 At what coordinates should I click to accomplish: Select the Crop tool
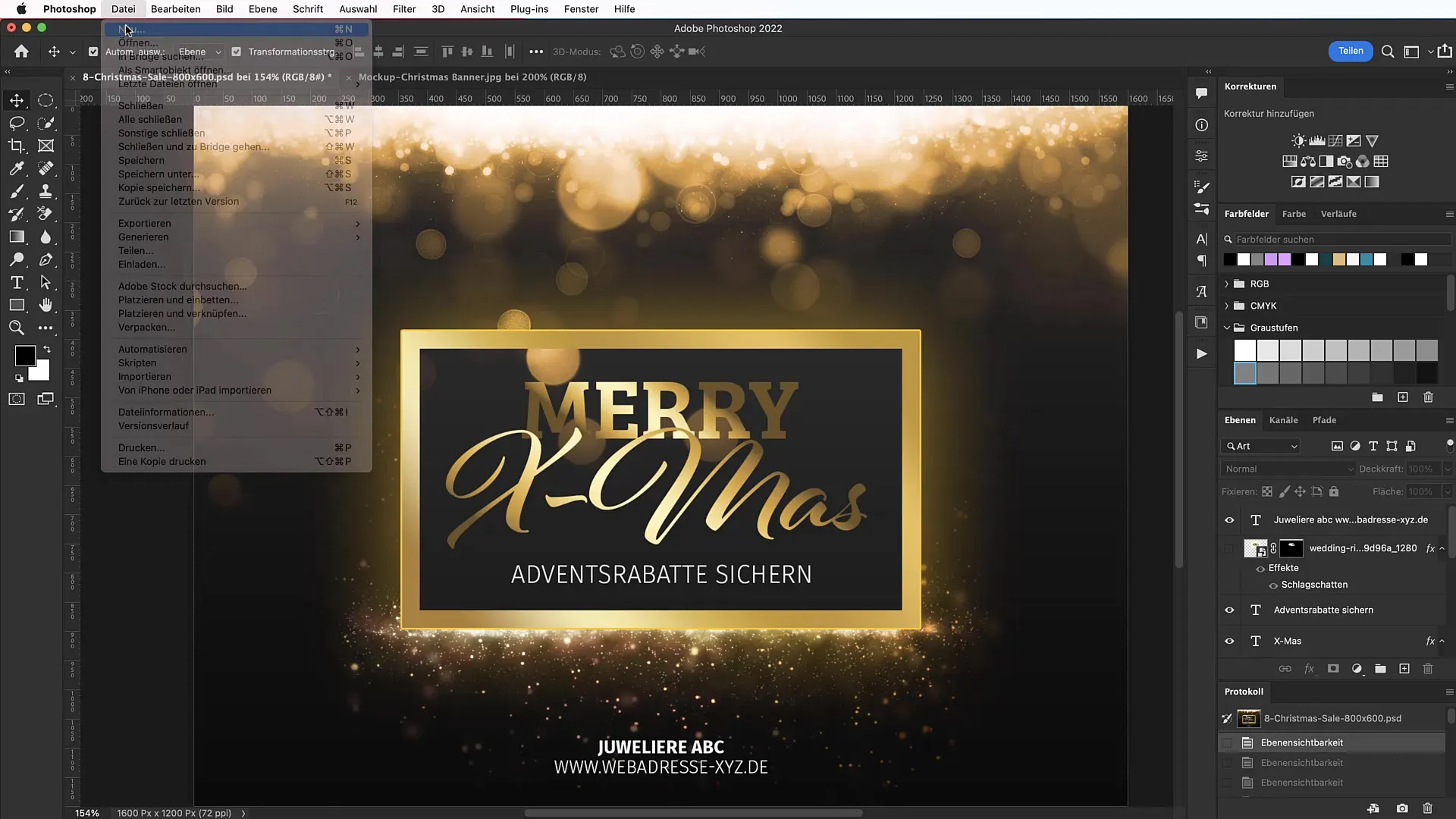pos(17,146)
